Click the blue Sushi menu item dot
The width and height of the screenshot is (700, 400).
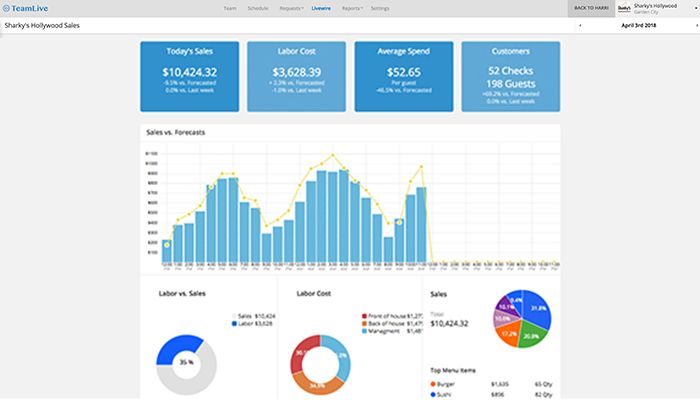[433, 395]
